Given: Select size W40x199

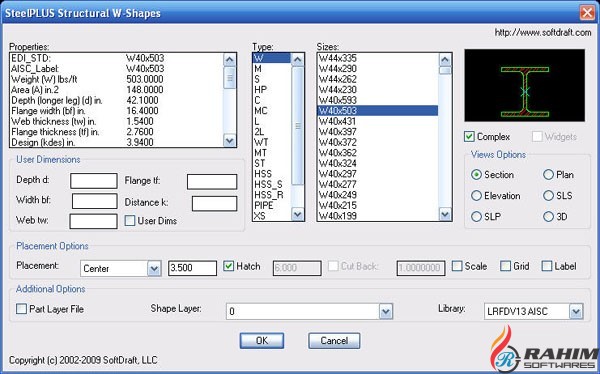Looking at the screenshot, I should coord(378,216).
